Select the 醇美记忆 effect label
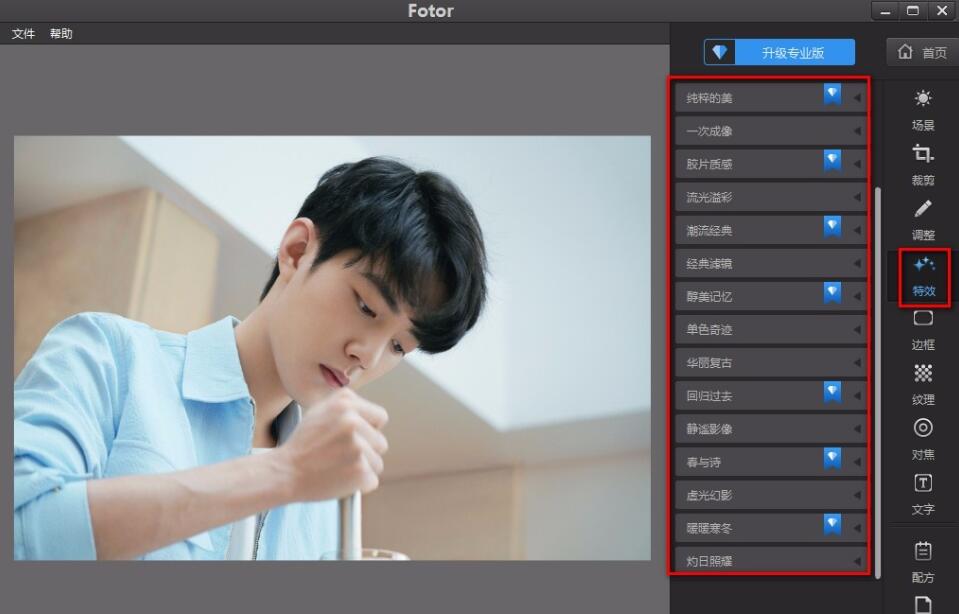959x614 pixels. 709,297
